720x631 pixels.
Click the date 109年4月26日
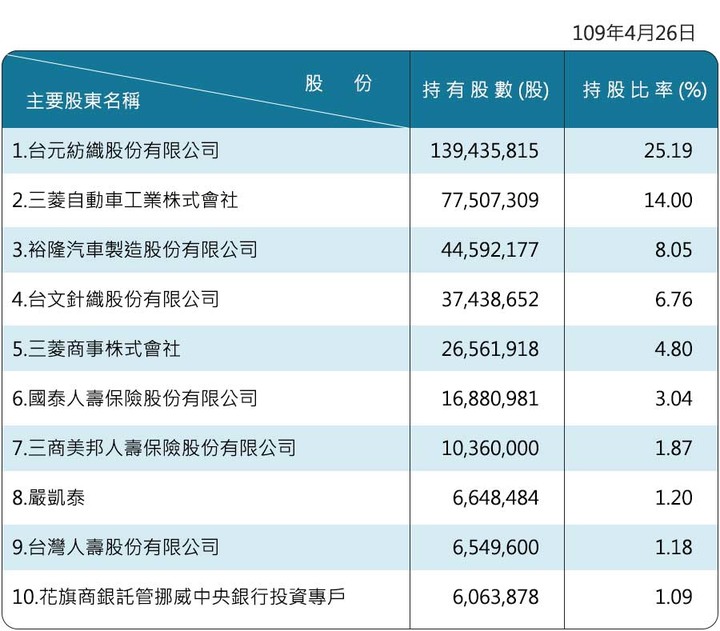coord(634,33)
